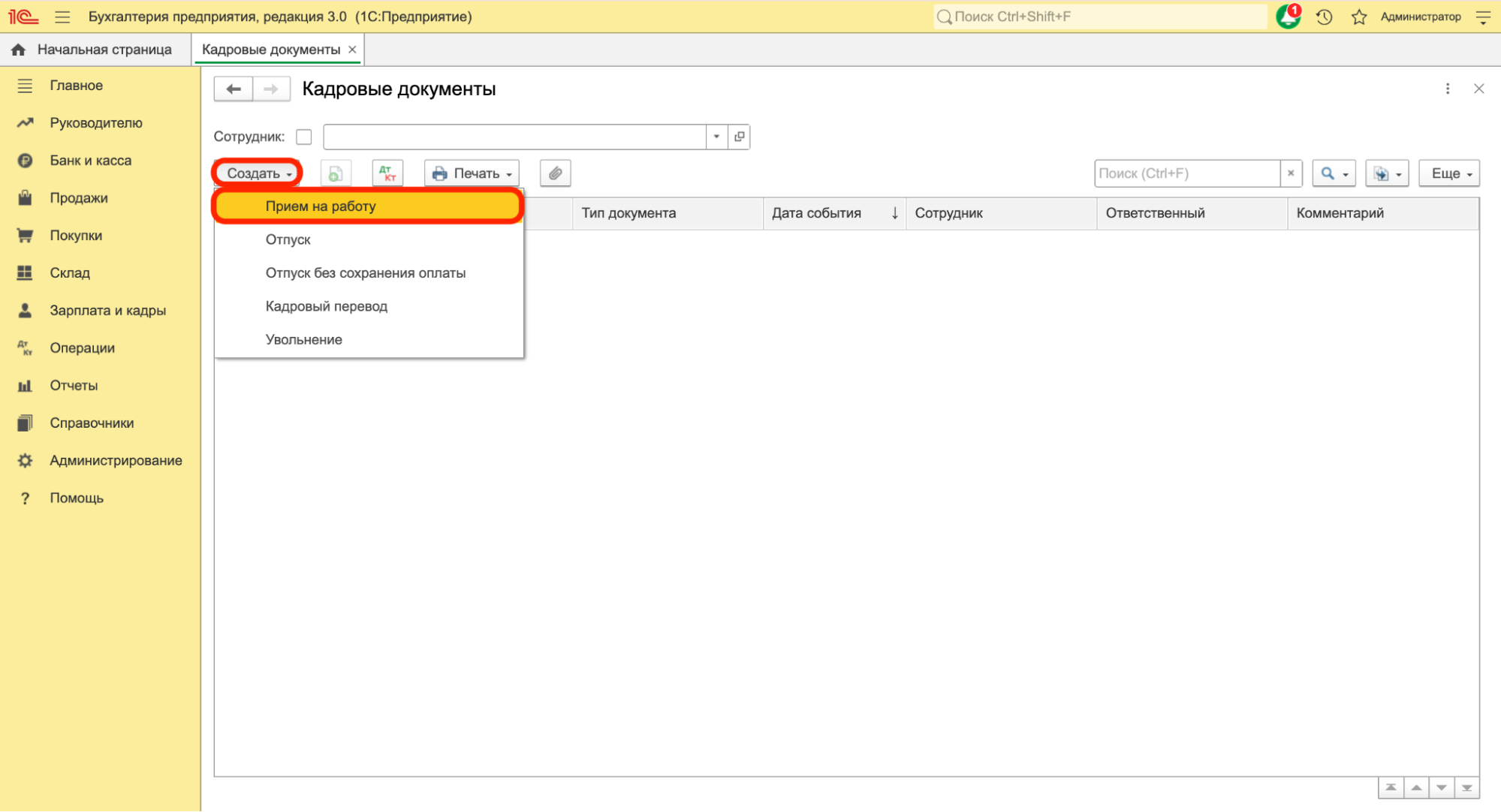Screen dimensions: 1501x812
Task: Open the history clock icon
Action: pos(1324,17)
